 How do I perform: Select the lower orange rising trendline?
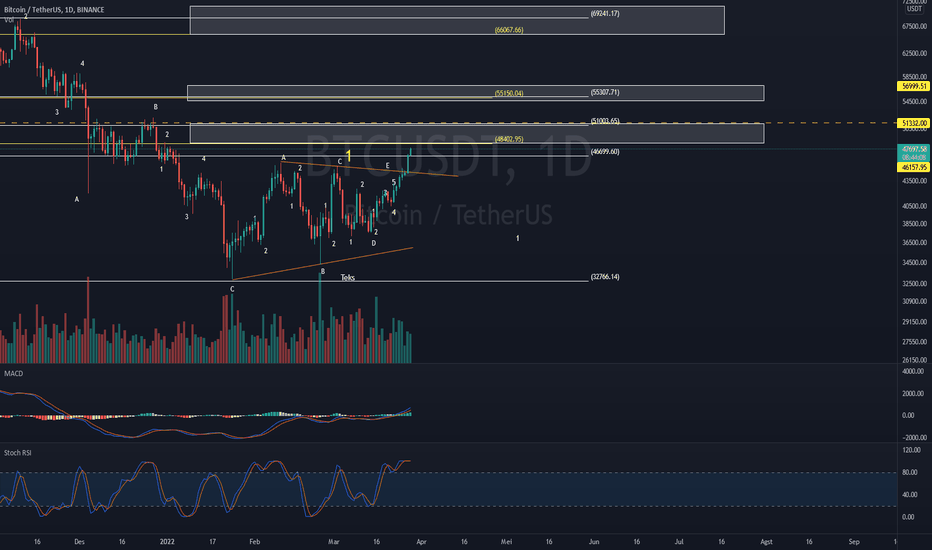click(x=323, y=263)
